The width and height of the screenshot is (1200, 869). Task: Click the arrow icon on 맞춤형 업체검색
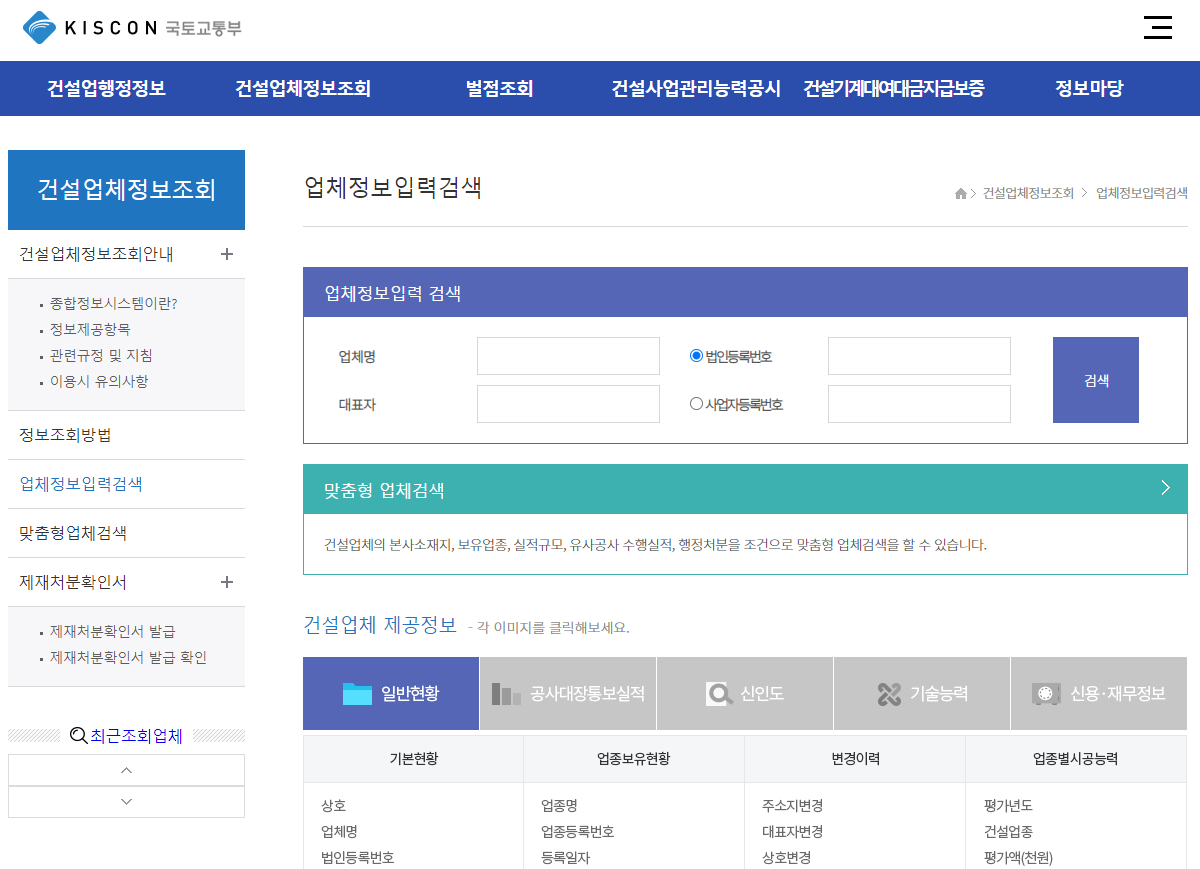tap(1165, 488)
